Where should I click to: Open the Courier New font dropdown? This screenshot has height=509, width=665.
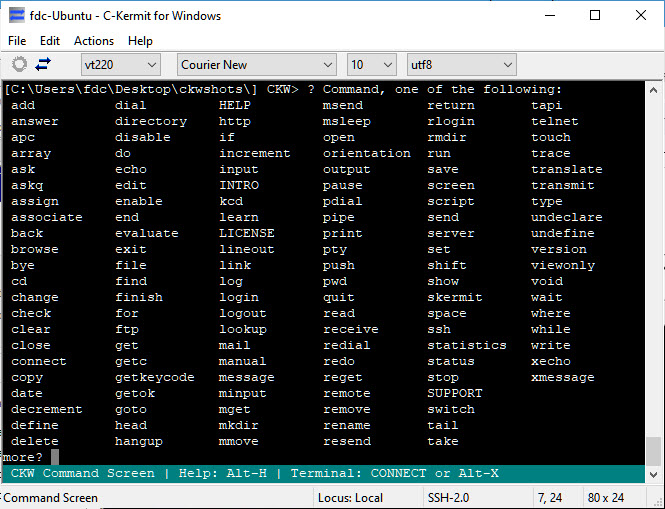click(x=257, y=65)
